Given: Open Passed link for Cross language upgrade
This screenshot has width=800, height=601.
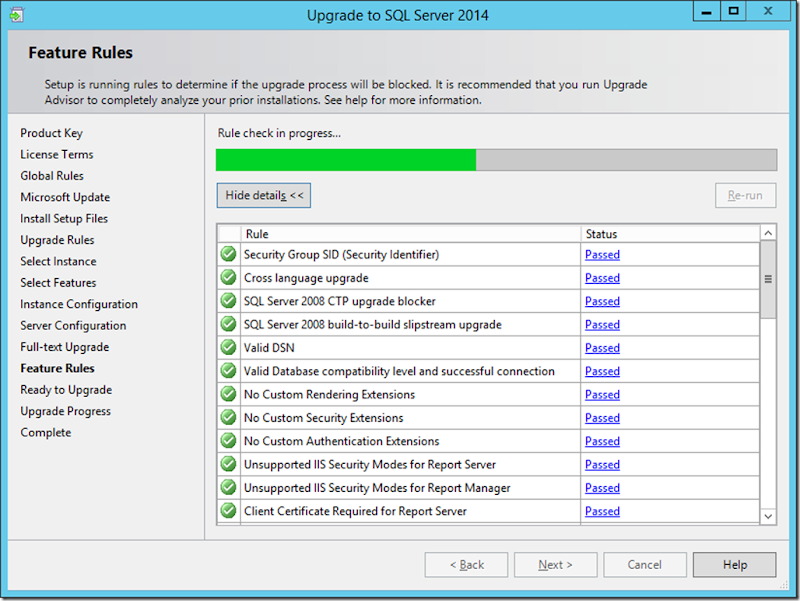Looking at the screenshot, I should tap(602, 278).
